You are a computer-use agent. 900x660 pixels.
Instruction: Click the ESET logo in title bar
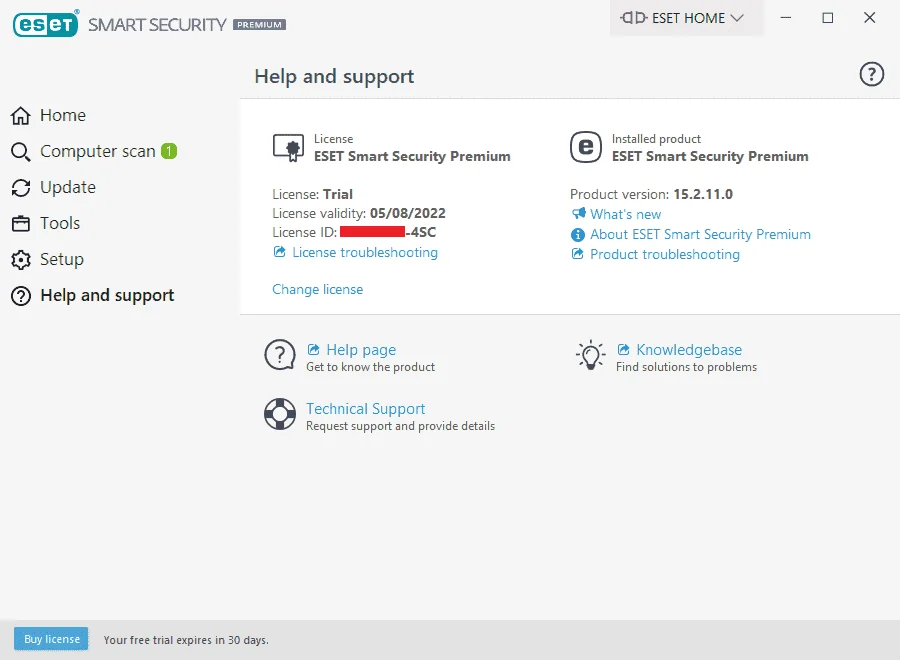(x=45, y=24)
